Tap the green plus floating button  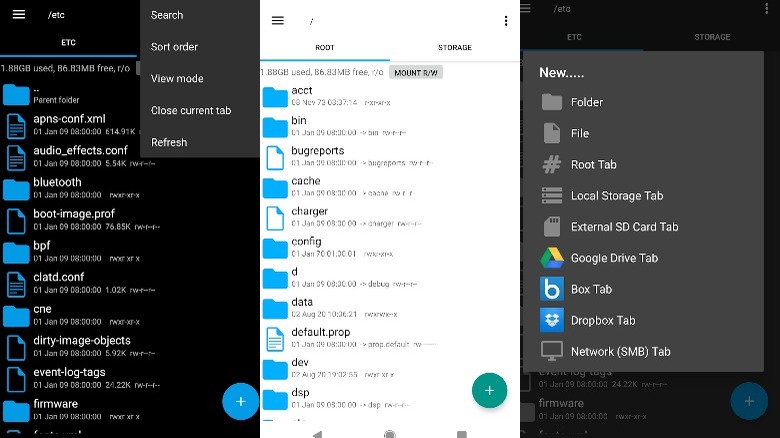[x=489, y=391]
